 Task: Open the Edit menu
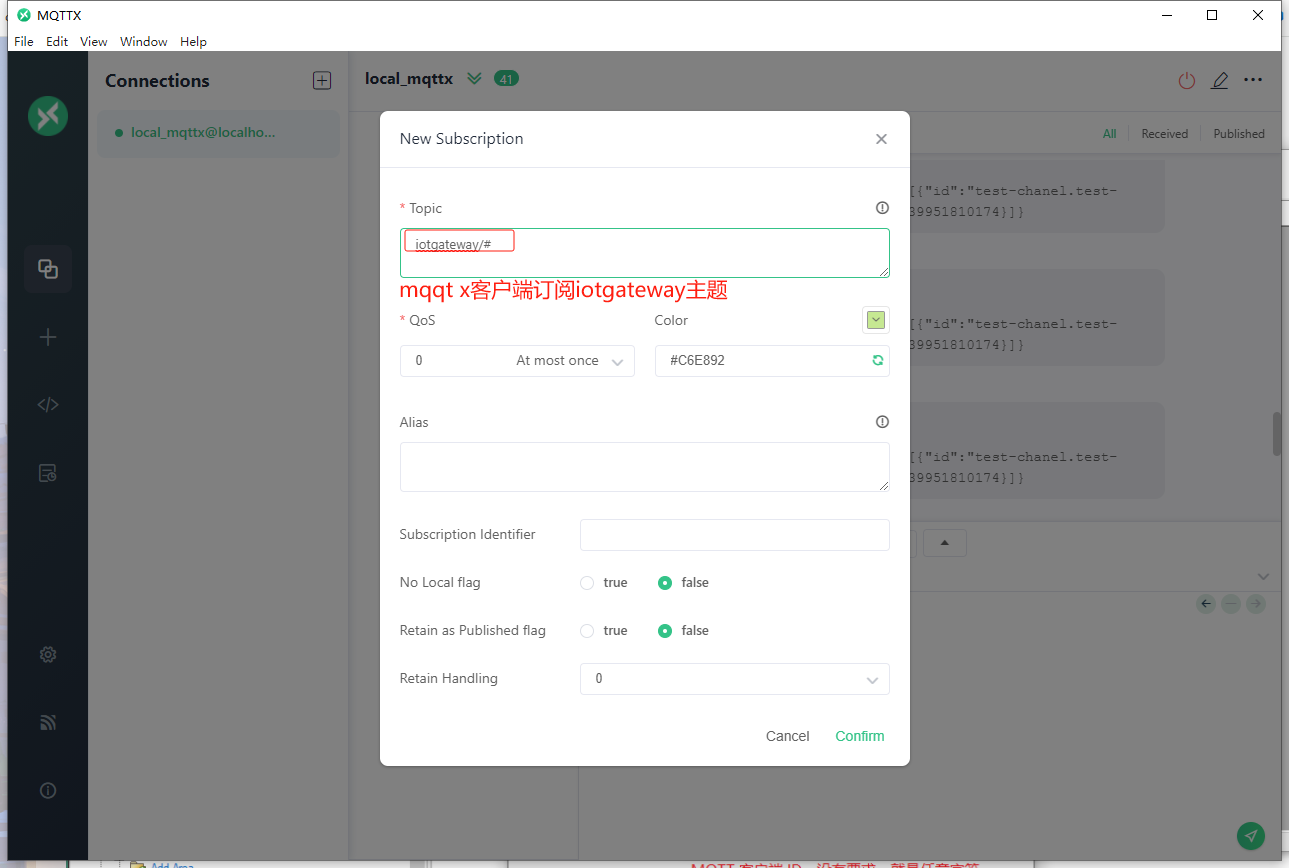tap(57, 42)
